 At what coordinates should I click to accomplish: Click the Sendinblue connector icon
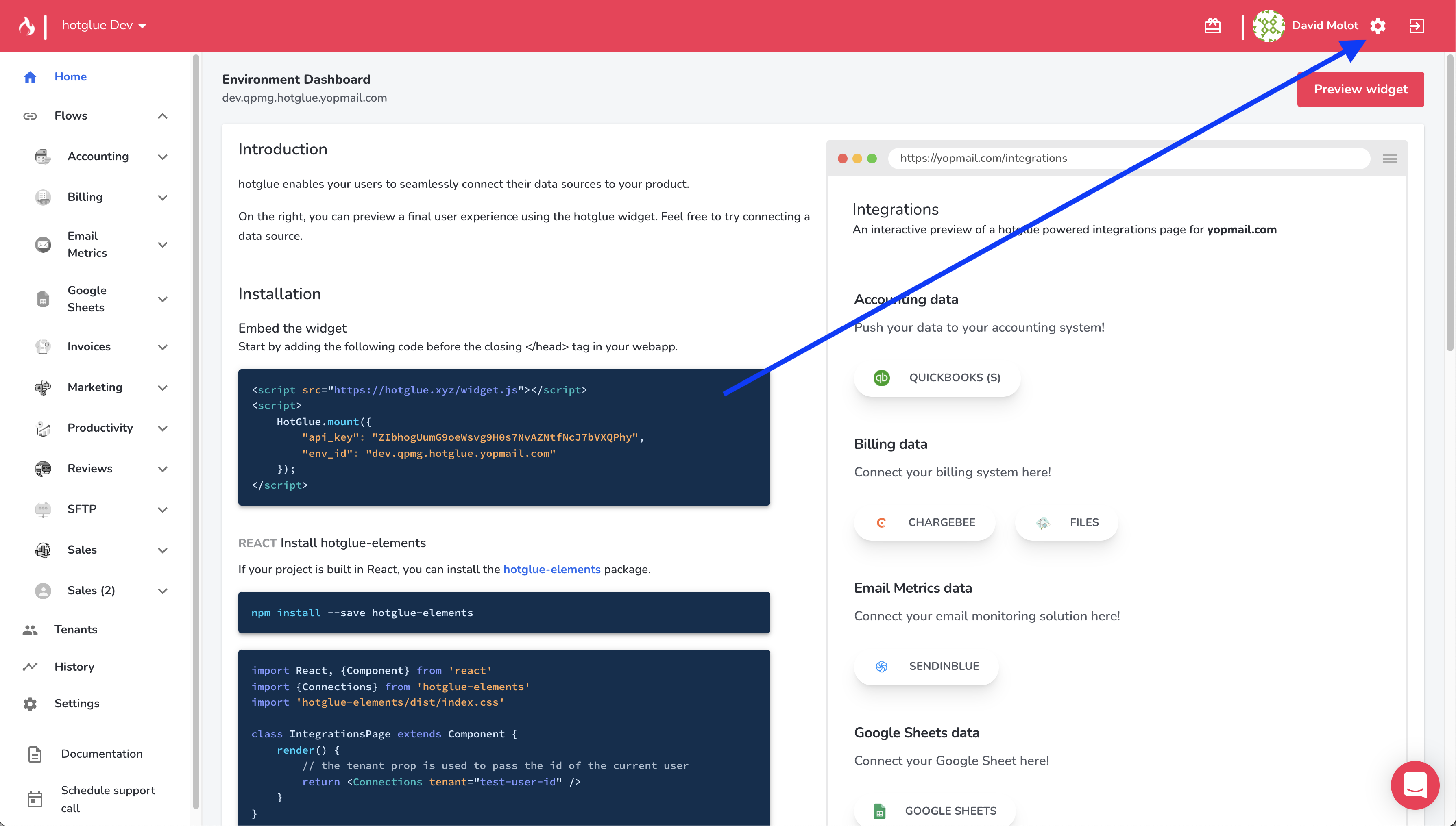pos(881,667)
